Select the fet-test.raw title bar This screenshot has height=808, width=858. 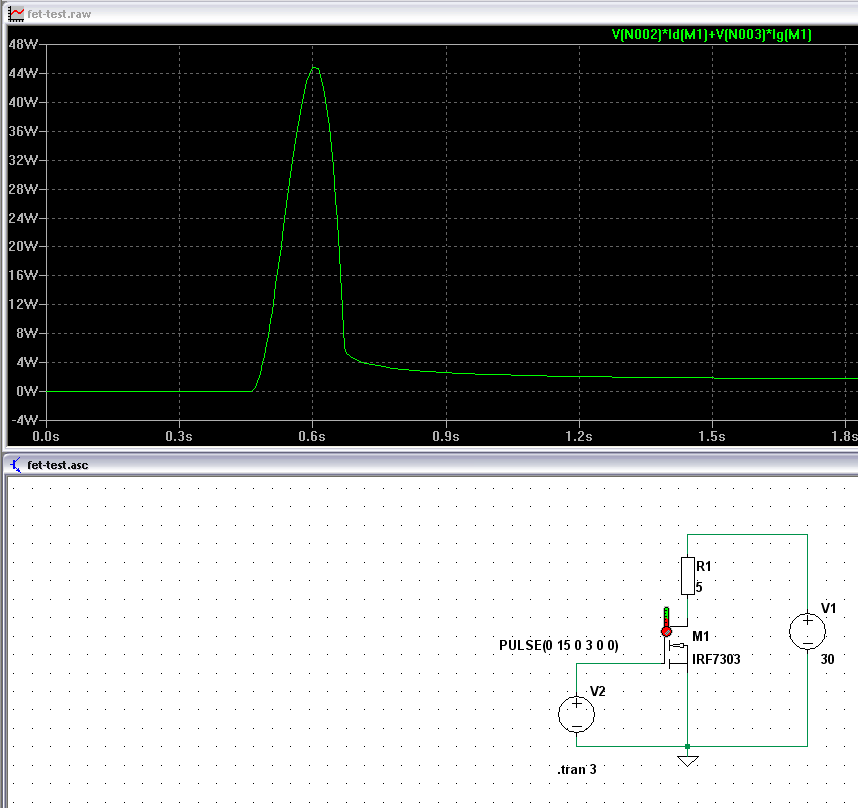429,14
